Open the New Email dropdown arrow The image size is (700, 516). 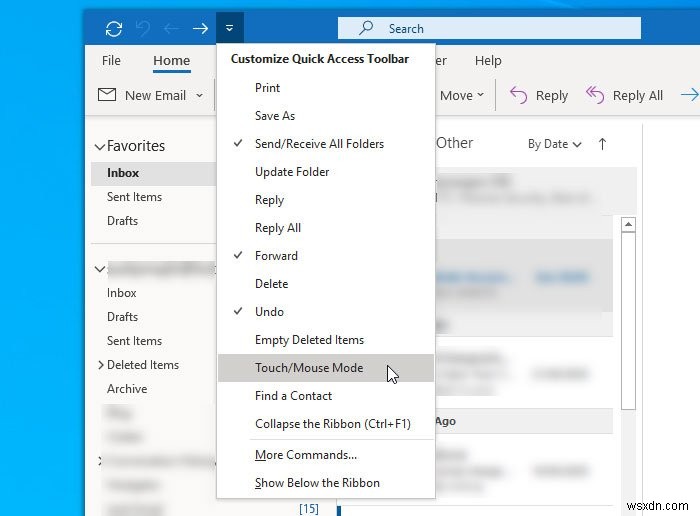[200, 95]
